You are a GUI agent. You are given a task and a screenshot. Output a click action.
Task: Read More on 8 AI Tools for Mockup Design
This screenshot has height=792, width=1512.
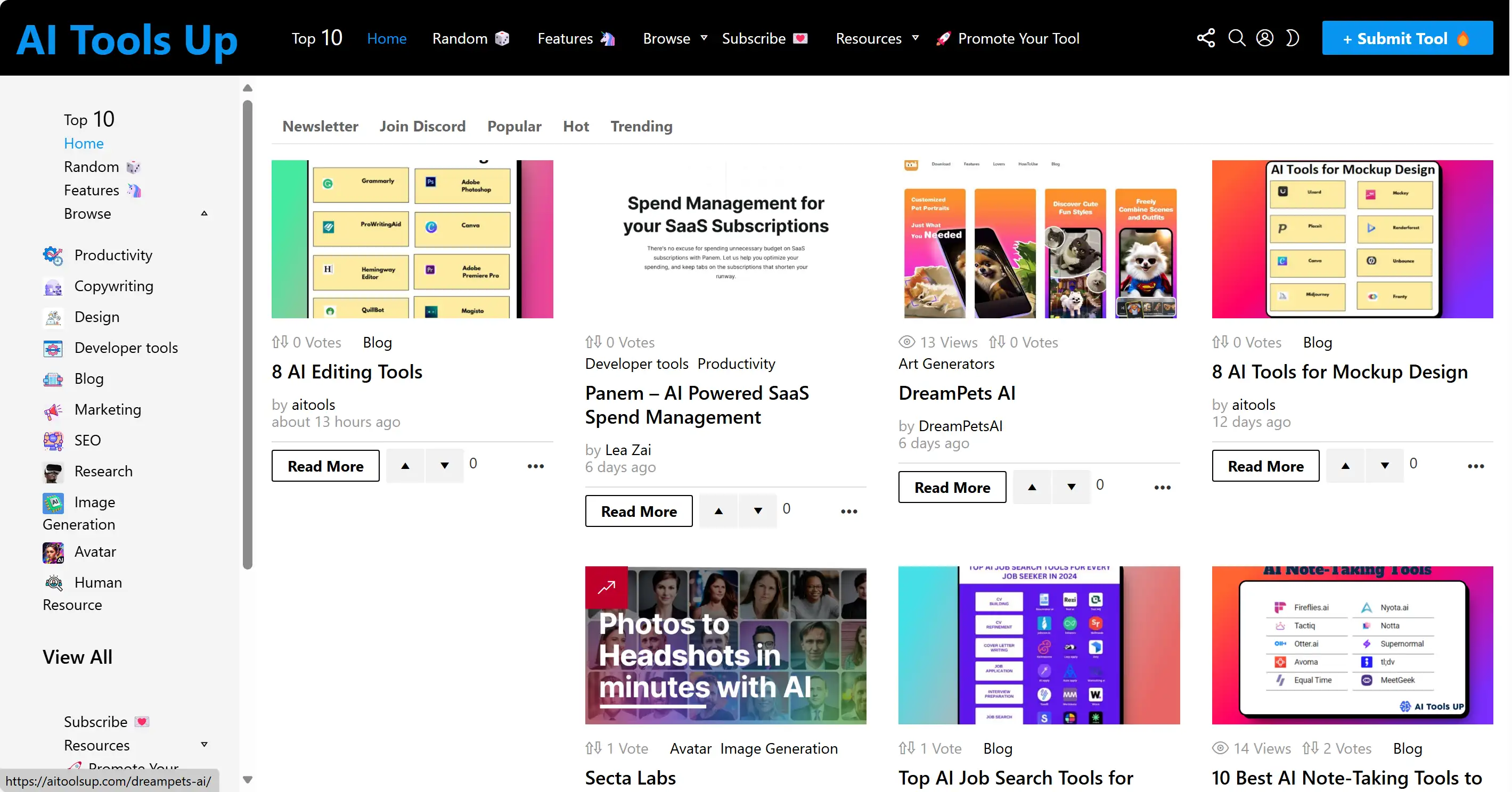click(1265, 466)
